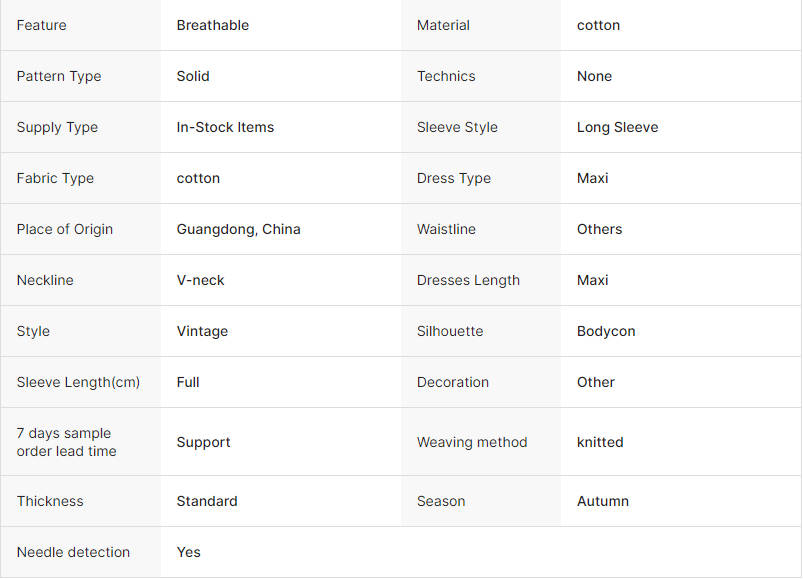803x579 pixels.
Task: Select the Needle detection label
Action: (73, 552)
